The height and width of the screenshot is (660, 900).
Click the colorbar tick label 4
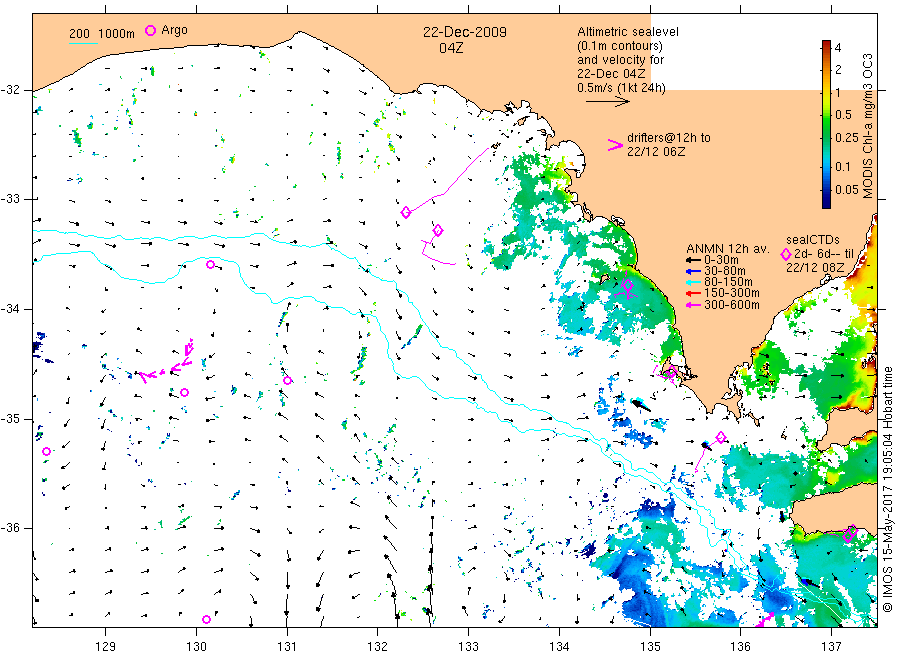tap(839, 48)
